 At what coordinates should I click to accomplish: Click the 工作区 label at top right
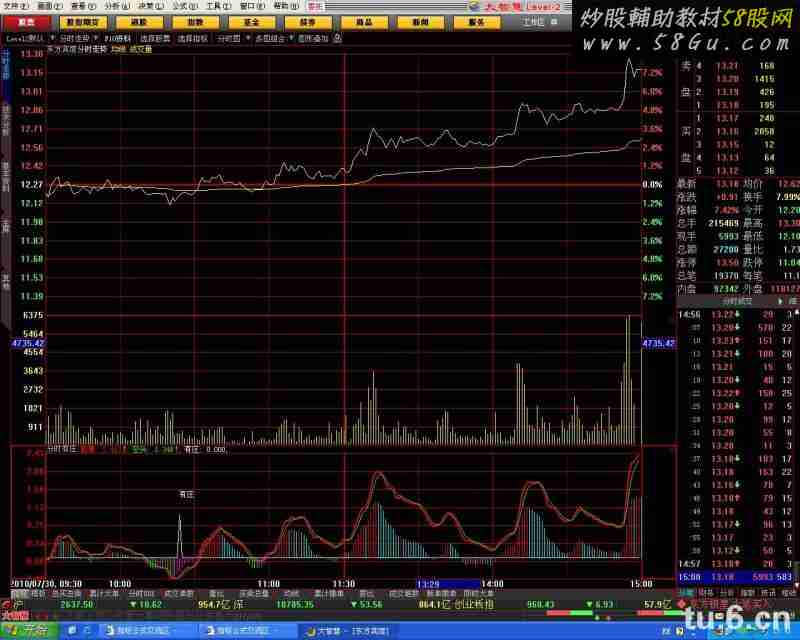pos(533,22)
